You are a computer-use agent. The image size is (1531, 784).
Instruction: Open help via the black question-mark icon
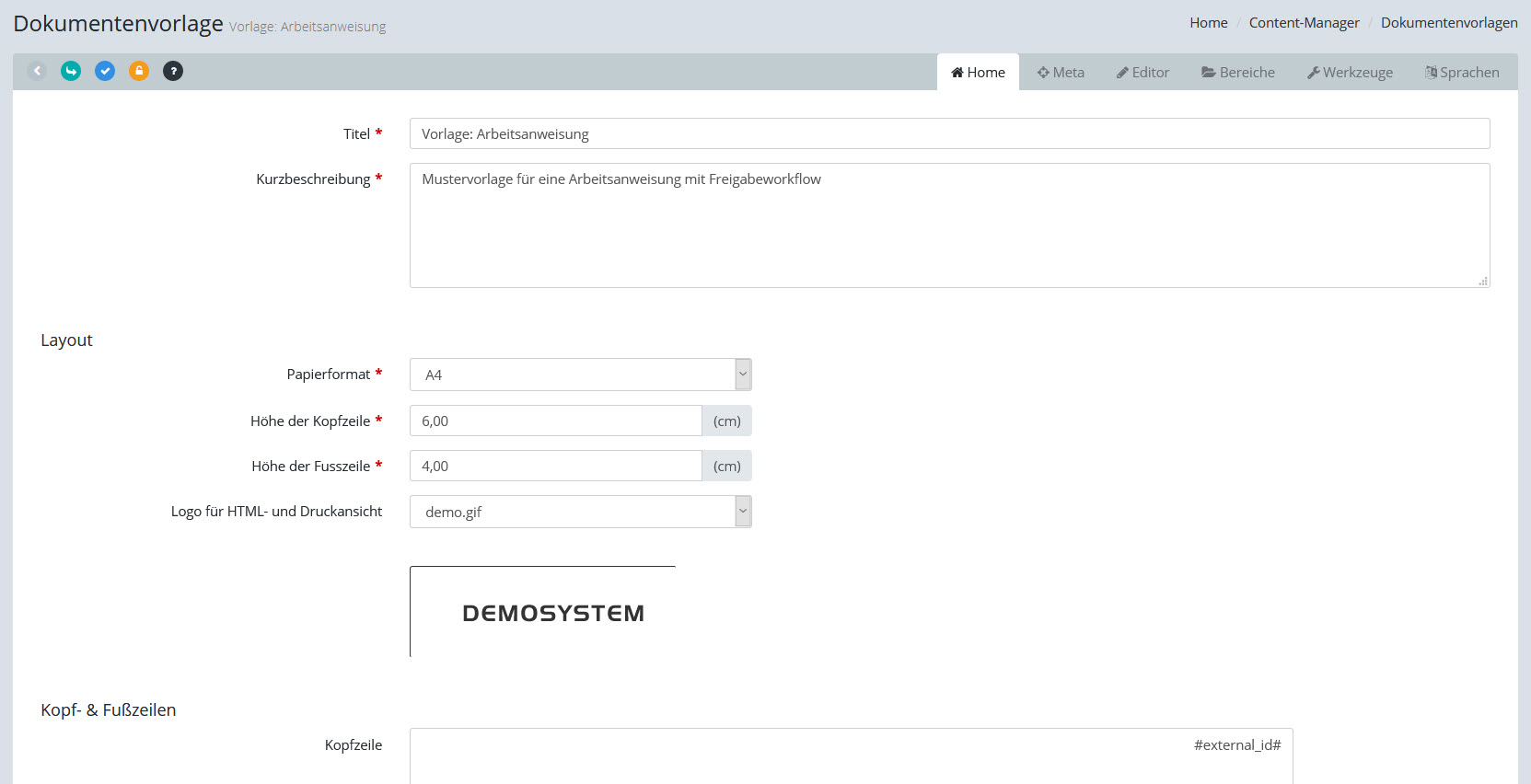[173, 71]
